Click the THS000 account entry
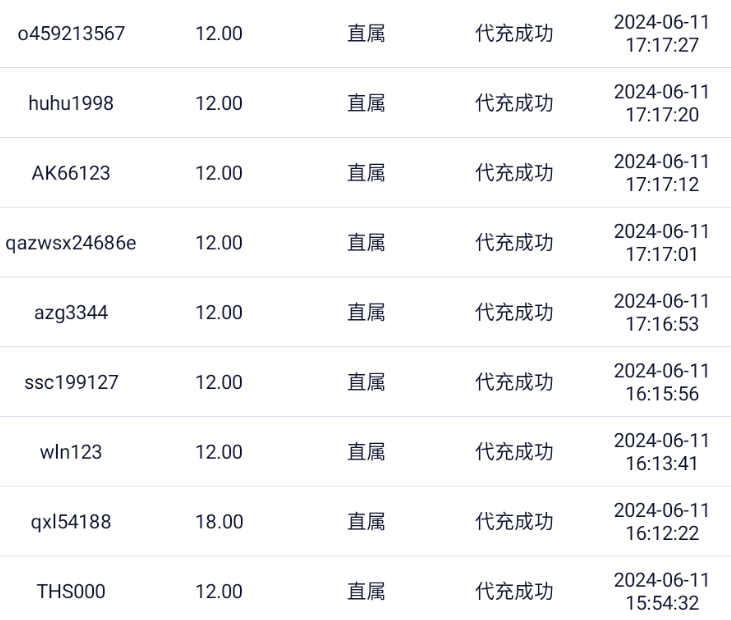Screen dimensions: 731x620 70,592
